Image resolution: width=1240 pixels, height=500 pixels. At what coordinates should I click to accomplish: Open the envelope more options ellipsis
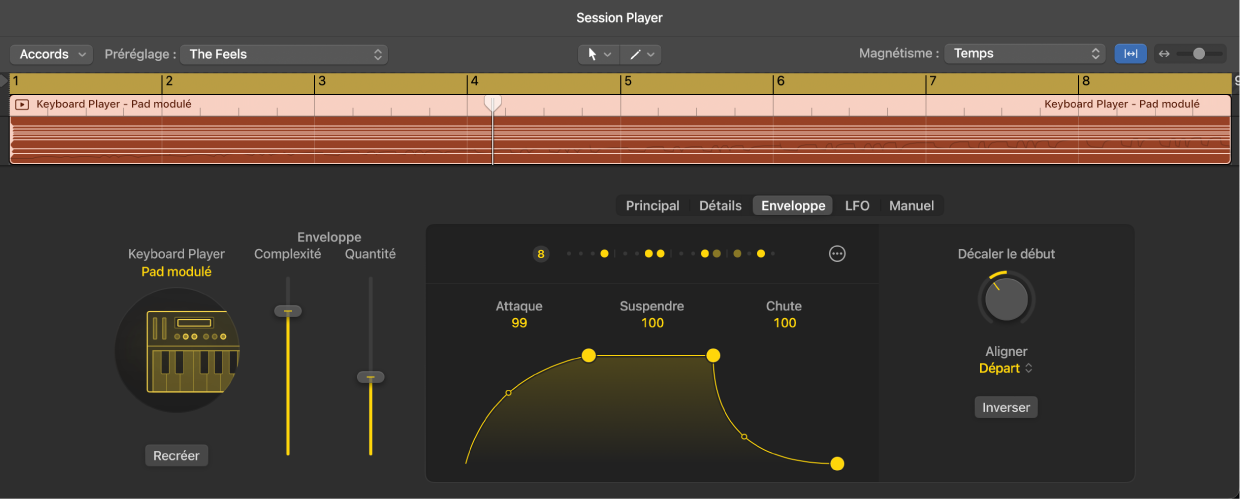837,254
